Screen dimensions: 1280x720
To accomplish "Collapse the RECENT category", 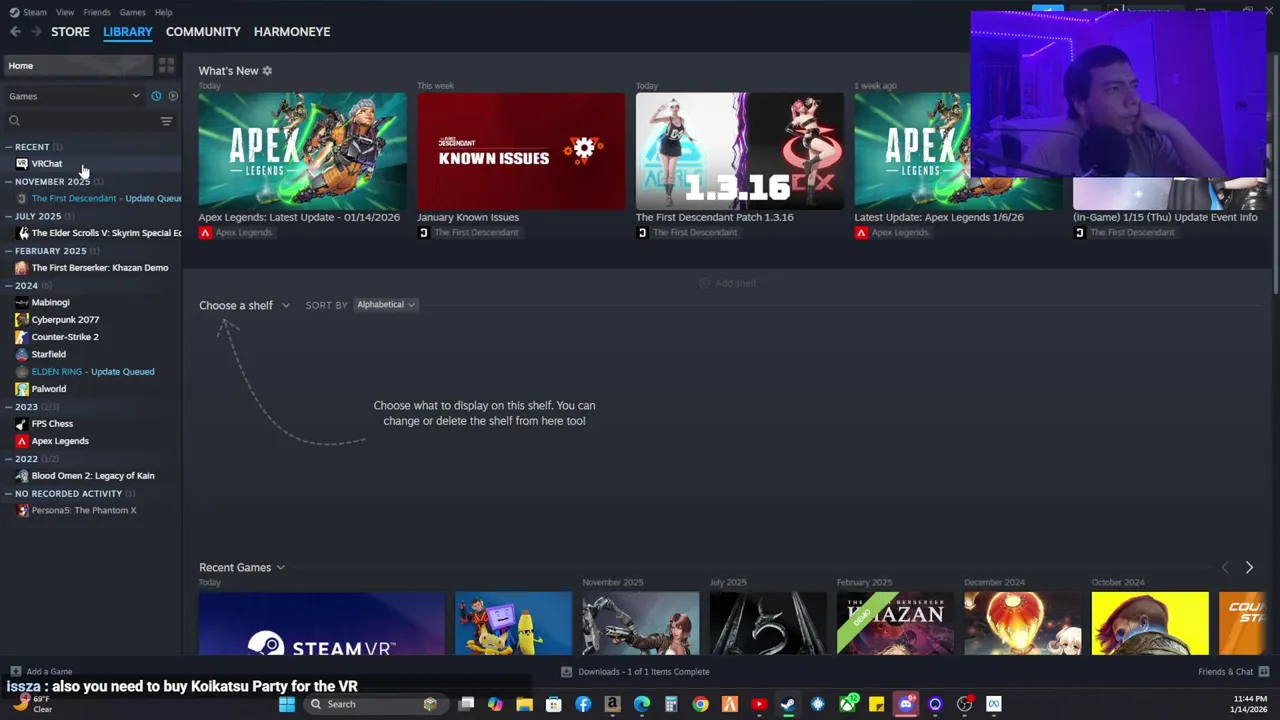I will pyautogui.click(x=9, y=147).
